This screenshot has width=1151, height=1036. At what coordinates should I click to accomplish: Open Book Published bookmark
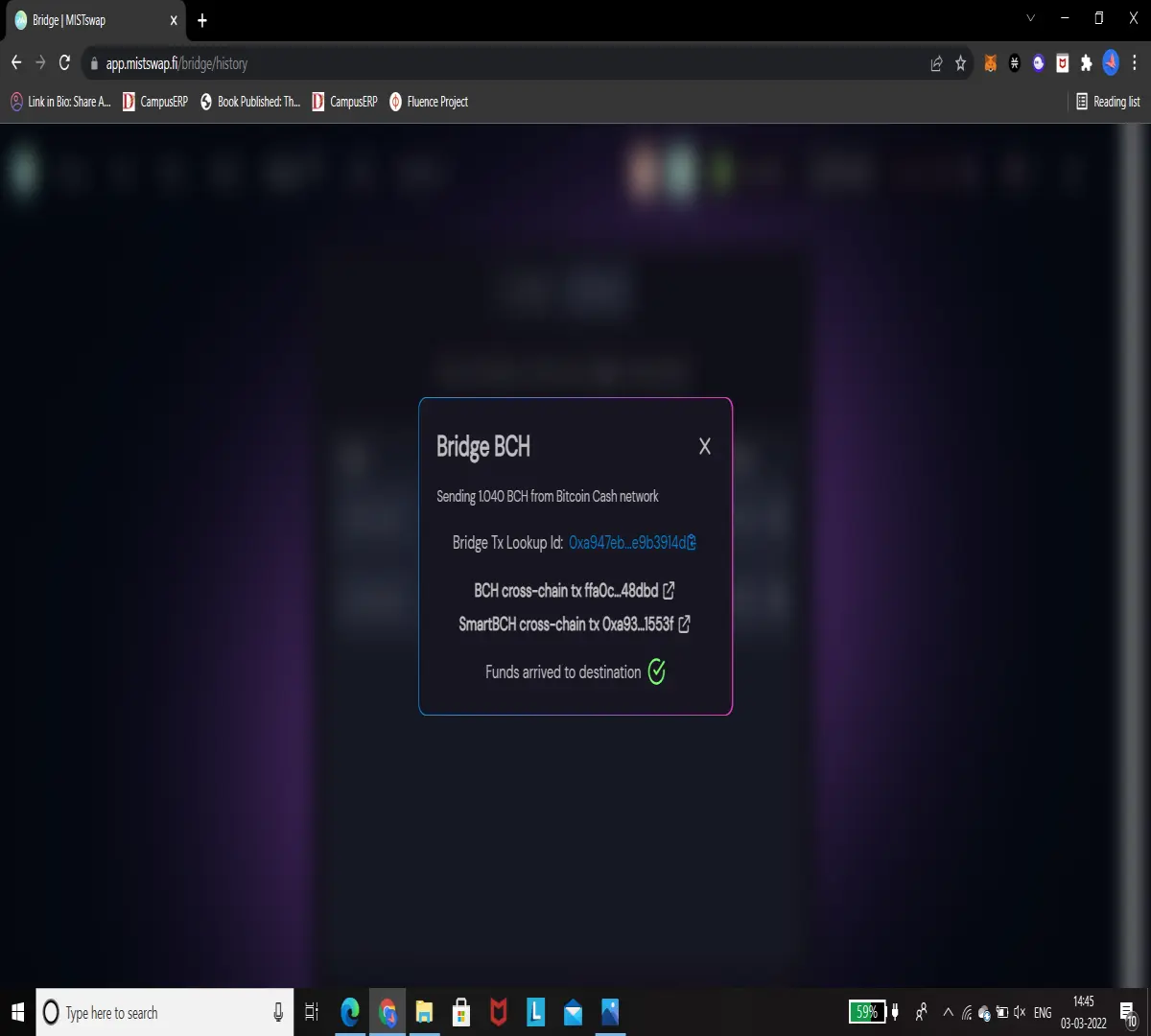(250, 102)
